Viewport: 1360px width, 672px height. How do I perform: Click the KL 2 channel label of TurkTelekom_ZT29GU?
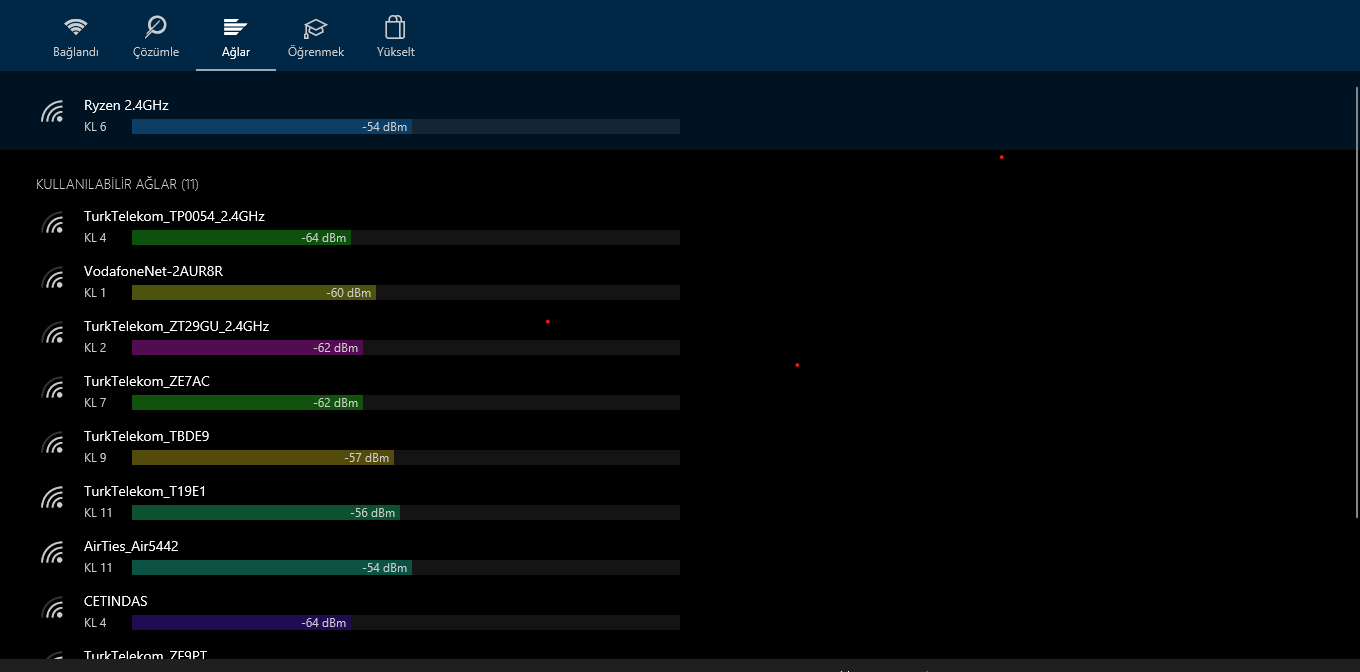95,348
